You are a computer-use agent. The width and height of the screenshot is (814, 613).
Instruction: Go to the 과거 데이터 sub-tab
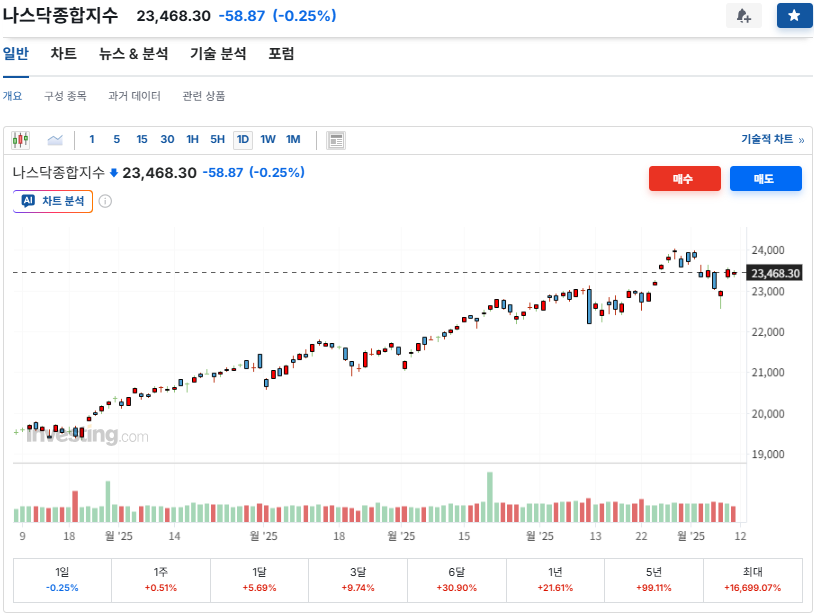click(x=134, y=96)
